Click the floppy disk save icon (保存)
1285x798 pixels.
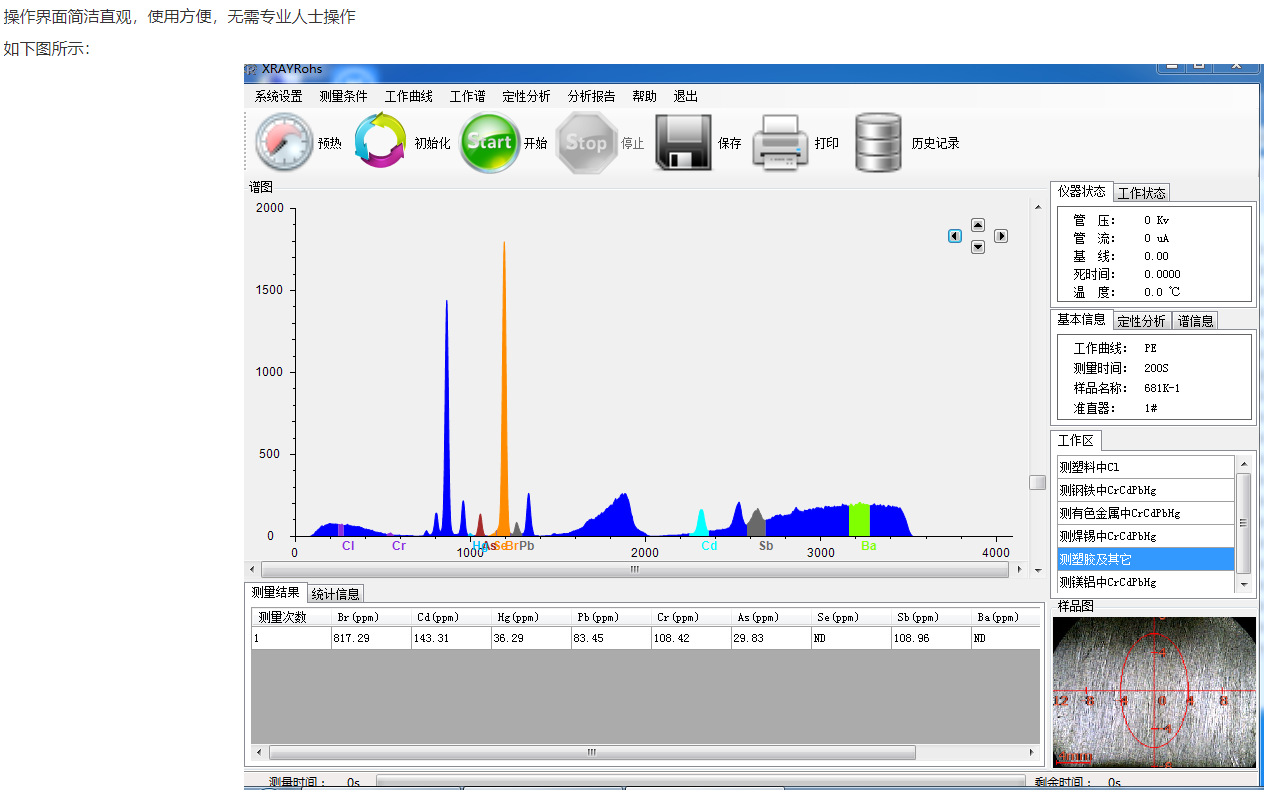point(684,143)
